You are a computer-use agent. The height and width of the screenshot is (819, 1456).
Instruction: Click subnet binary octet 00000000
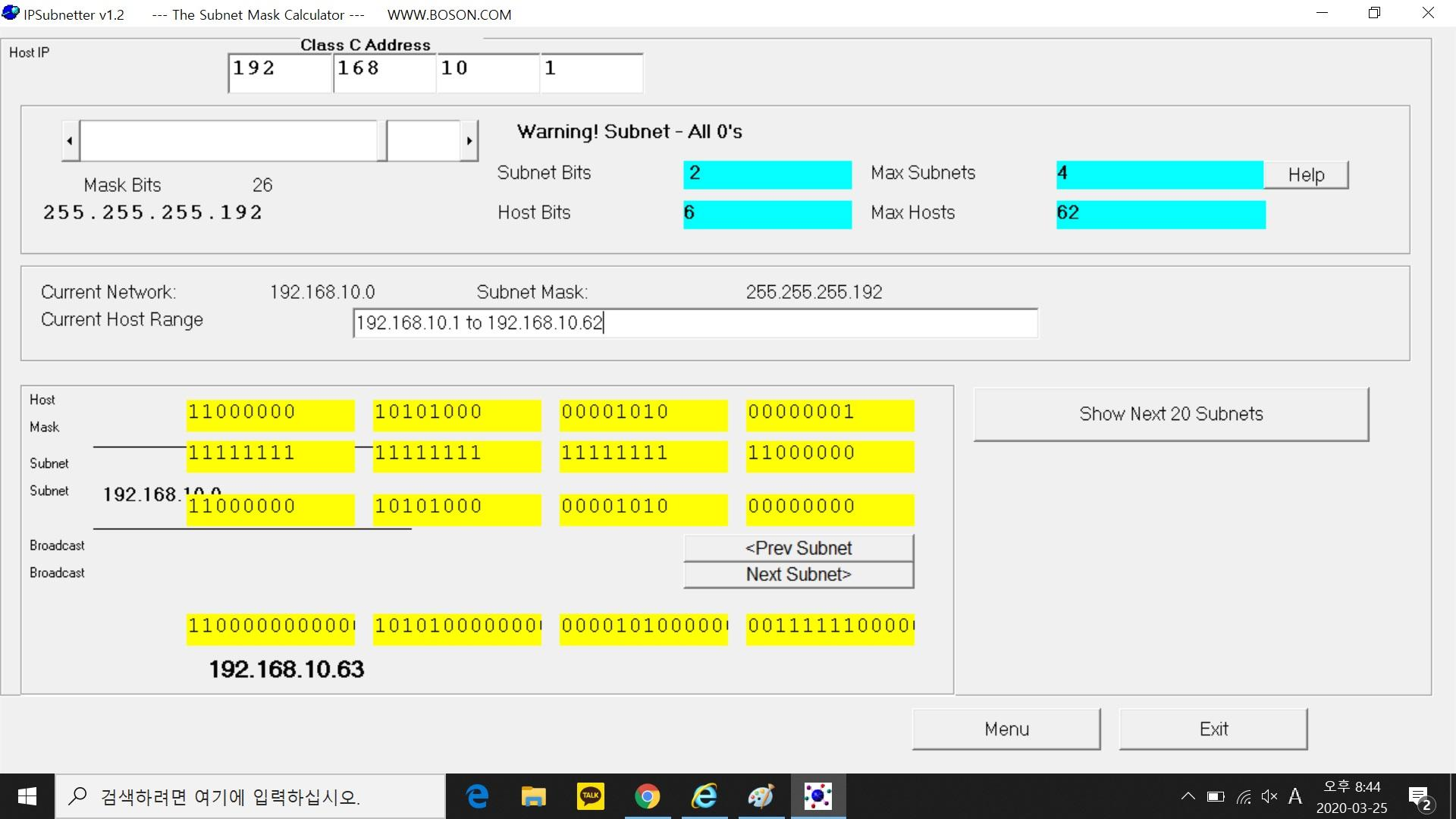pos(830,509)
